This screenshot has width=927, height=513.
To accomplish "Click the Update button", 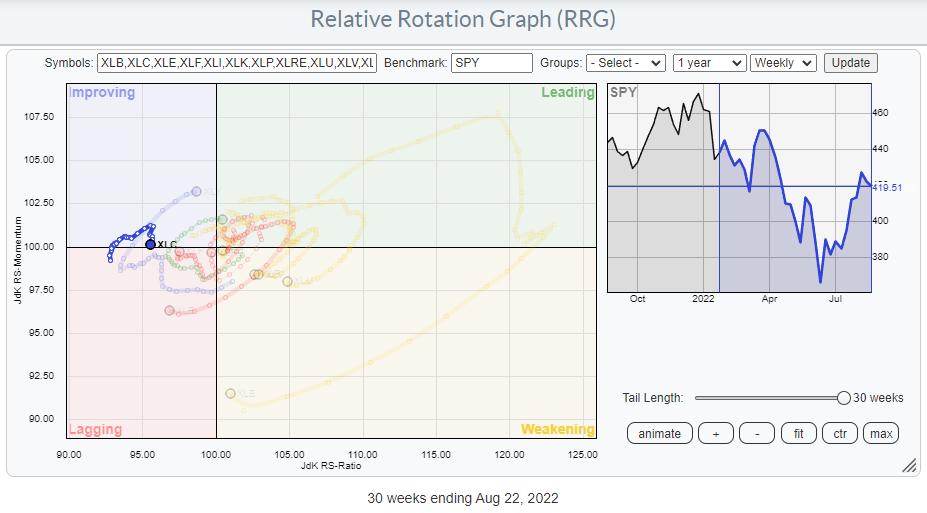I will [x=850, y=63].
